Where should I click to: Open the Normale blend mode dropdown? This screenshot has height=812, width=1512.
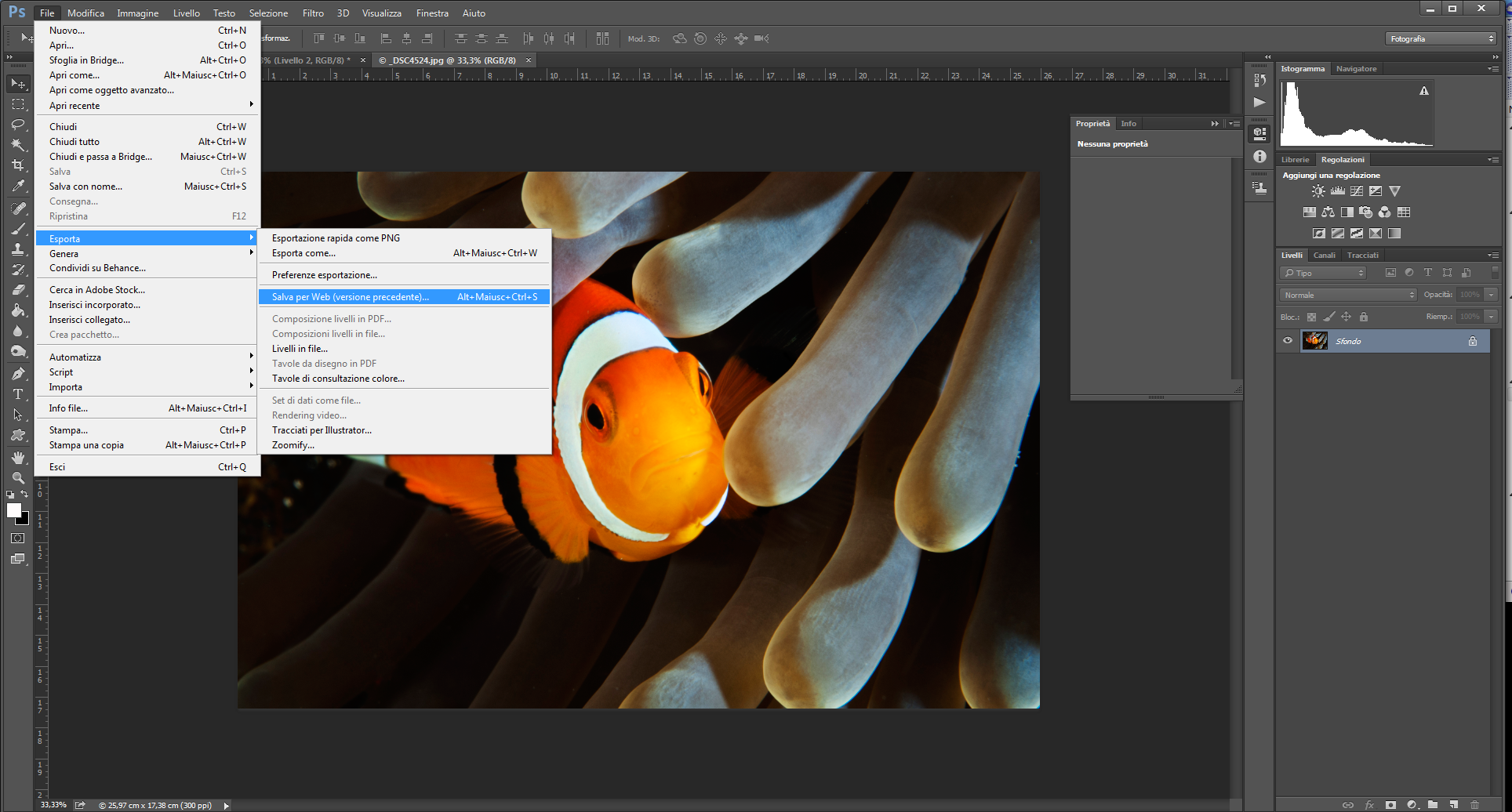[1348, 295]
